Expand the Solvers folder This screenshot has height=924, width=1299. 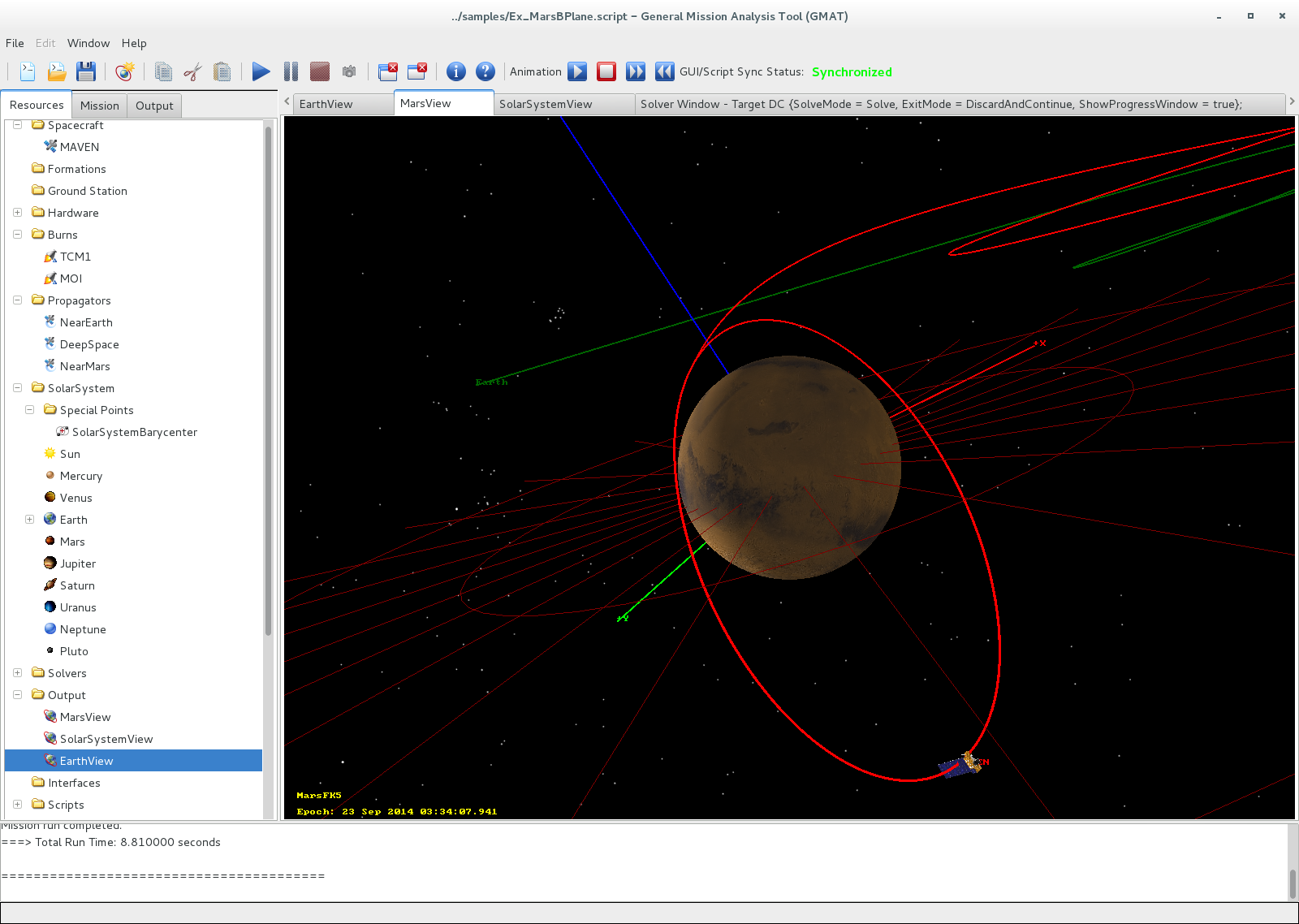tap(17, 673)
